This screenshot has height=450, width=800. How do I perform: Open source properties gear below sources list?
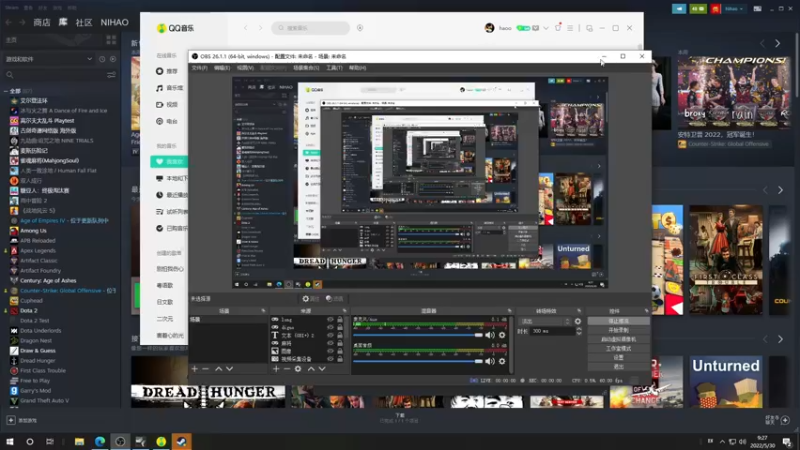coord(298,369)
